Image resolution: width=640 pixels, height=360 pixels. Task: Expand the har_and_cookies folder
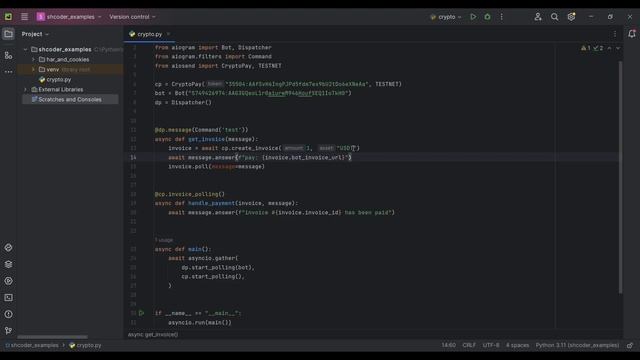click(33, 60)
